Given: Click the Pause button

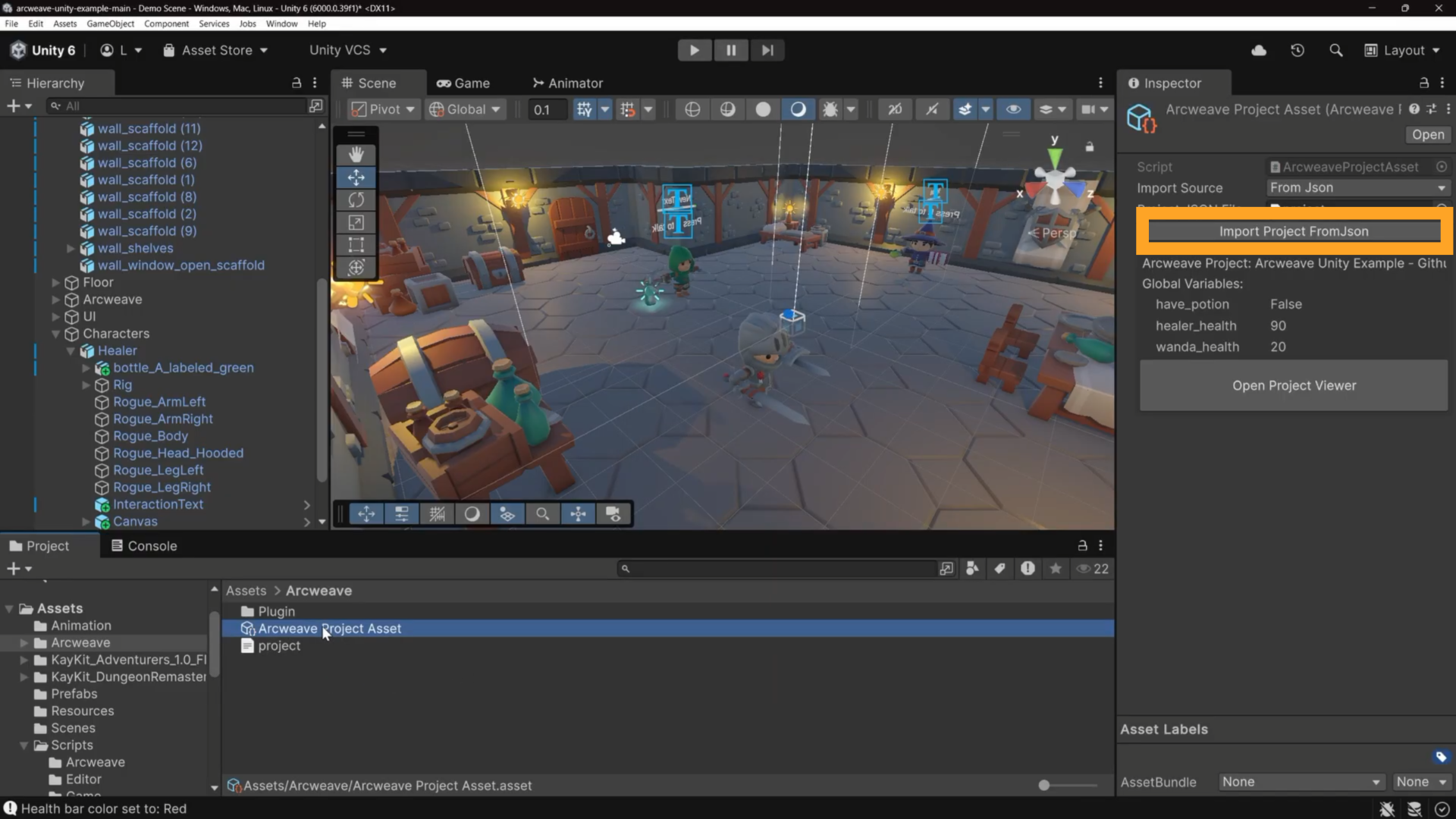Looking at the screenshot, I should pos(731,50).
